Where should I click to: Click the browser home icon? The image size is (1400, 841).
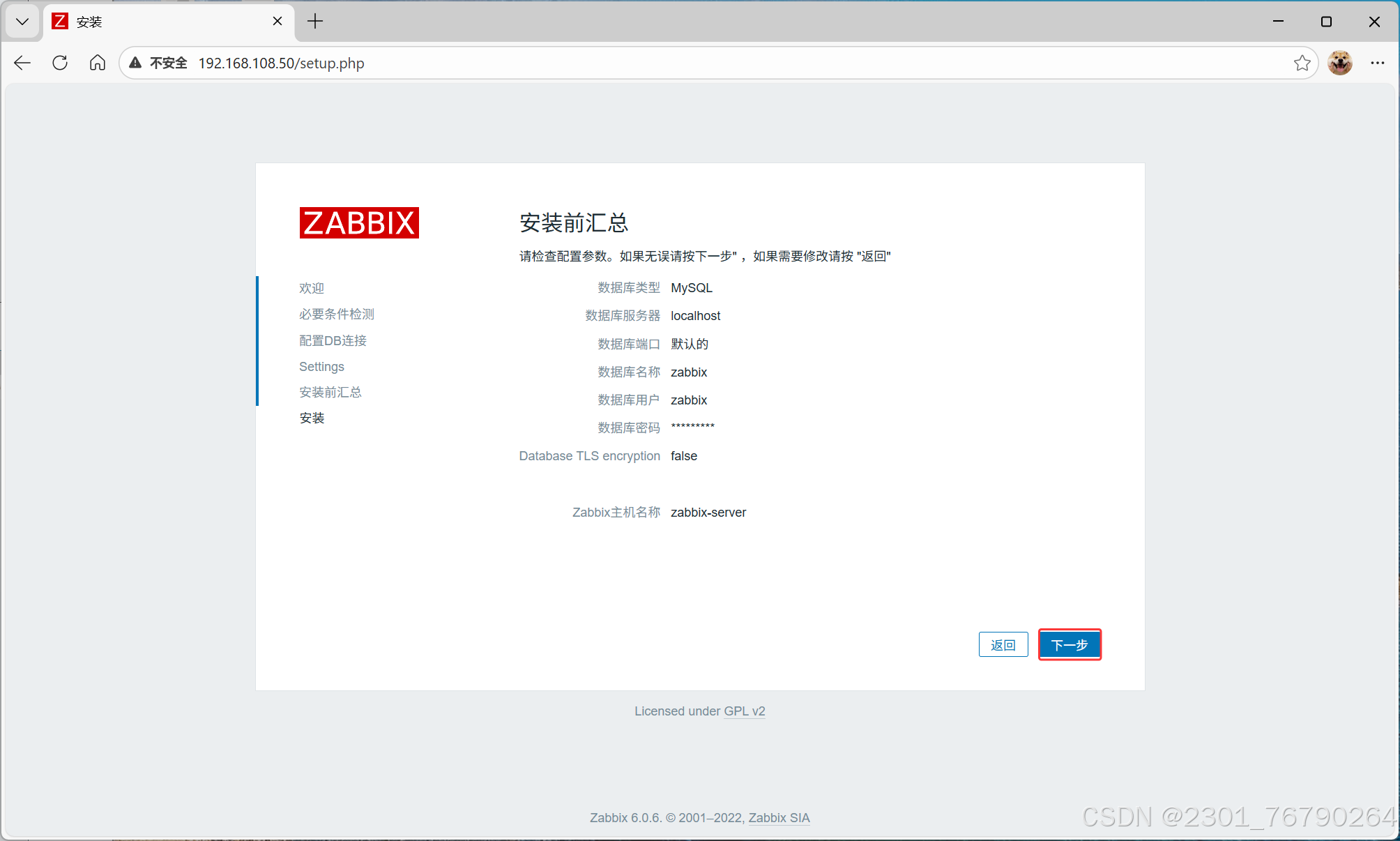point(97,63)
